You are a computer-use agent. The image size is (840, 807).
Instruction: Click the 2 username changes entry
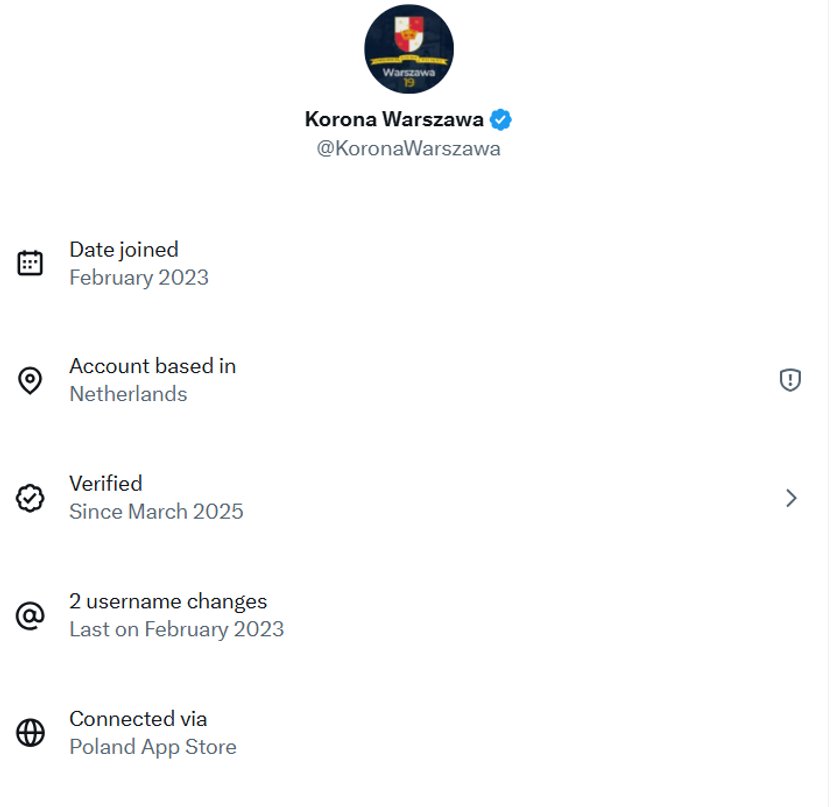tap(167, 601)
